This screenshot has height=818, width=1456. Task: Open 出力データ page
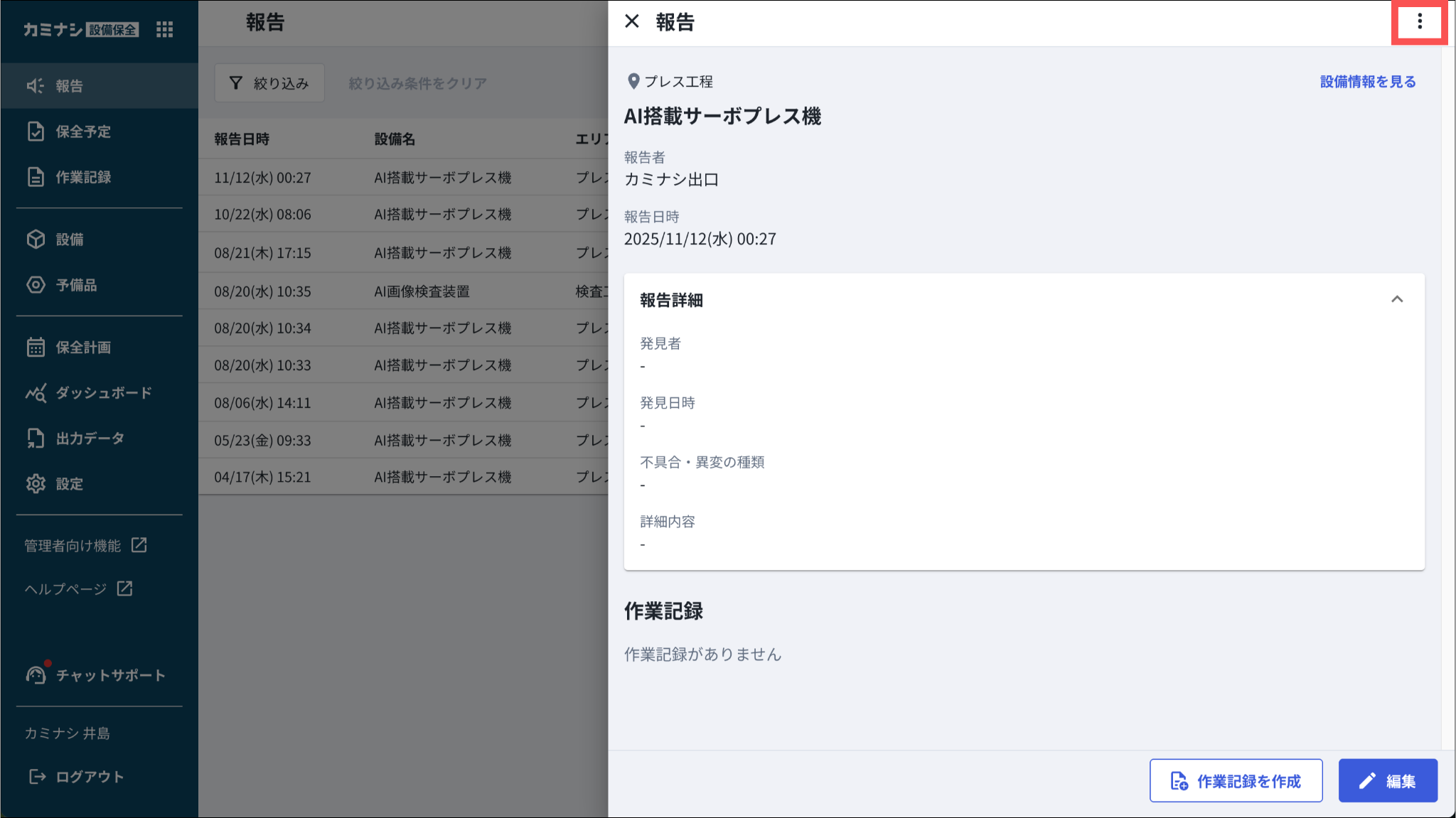click(x=90, y=438)
